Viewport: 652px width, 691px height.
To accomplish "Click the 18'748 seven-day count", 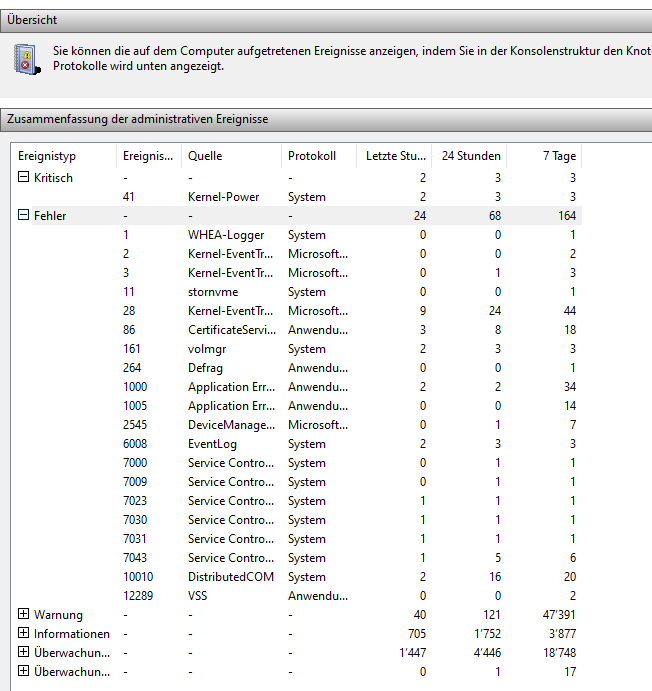I will coord(559,653).
